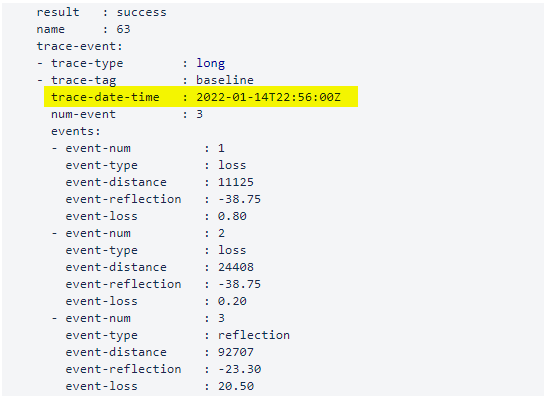Image resolution: width=544 pixels, height=398 pixels.
Task: Click the 'events:' heading
Action: (76, 131)
